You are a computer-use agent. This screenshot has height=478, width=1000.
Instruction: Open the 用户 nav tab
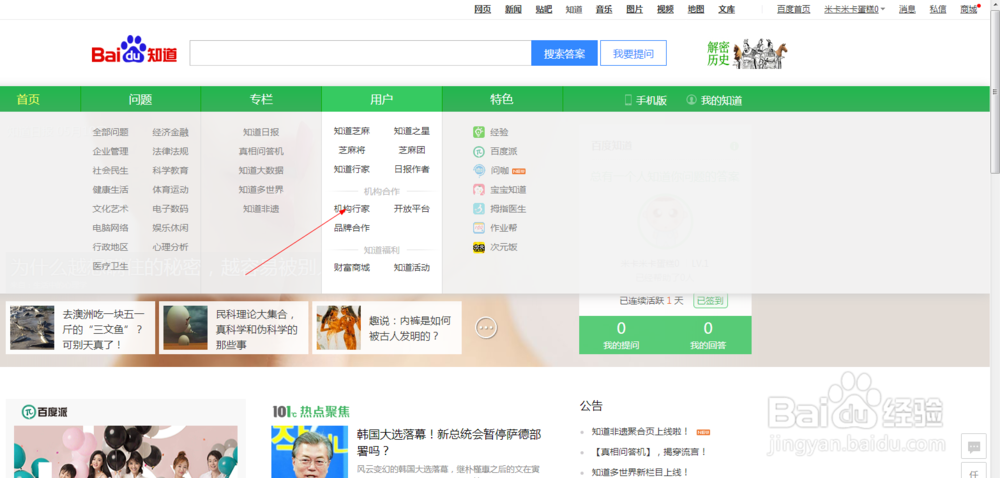tap(381, 99)
